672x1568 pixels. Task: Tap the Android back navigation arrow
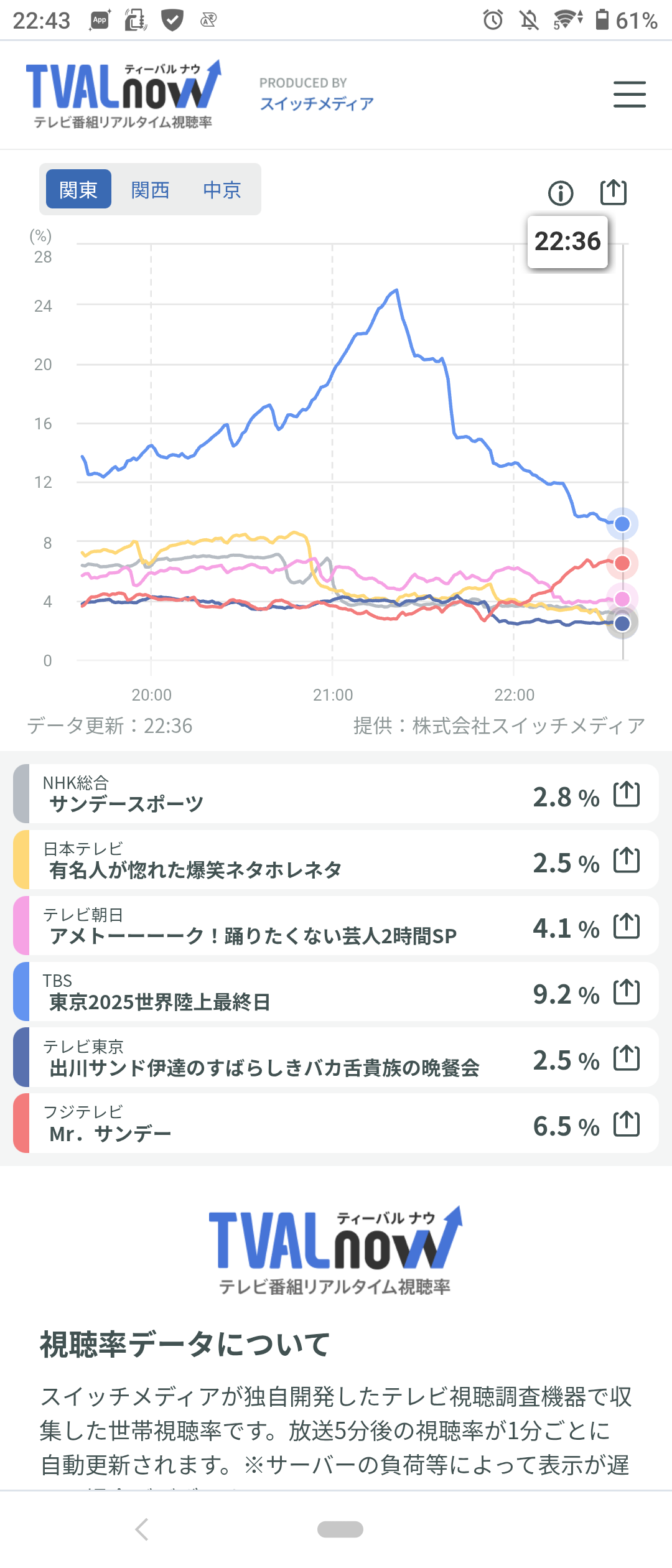pyautogui.click(x=142, y=1529)
